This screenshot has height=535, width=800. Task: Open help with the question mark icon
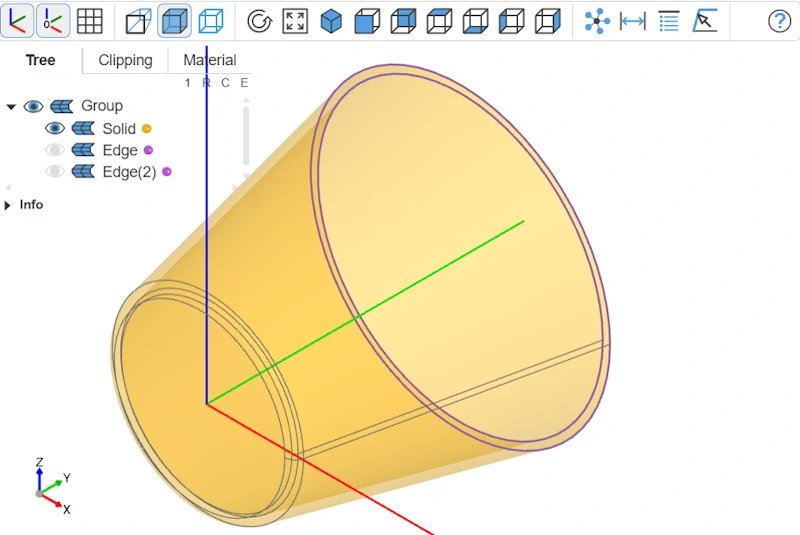(x=779, y=20)
